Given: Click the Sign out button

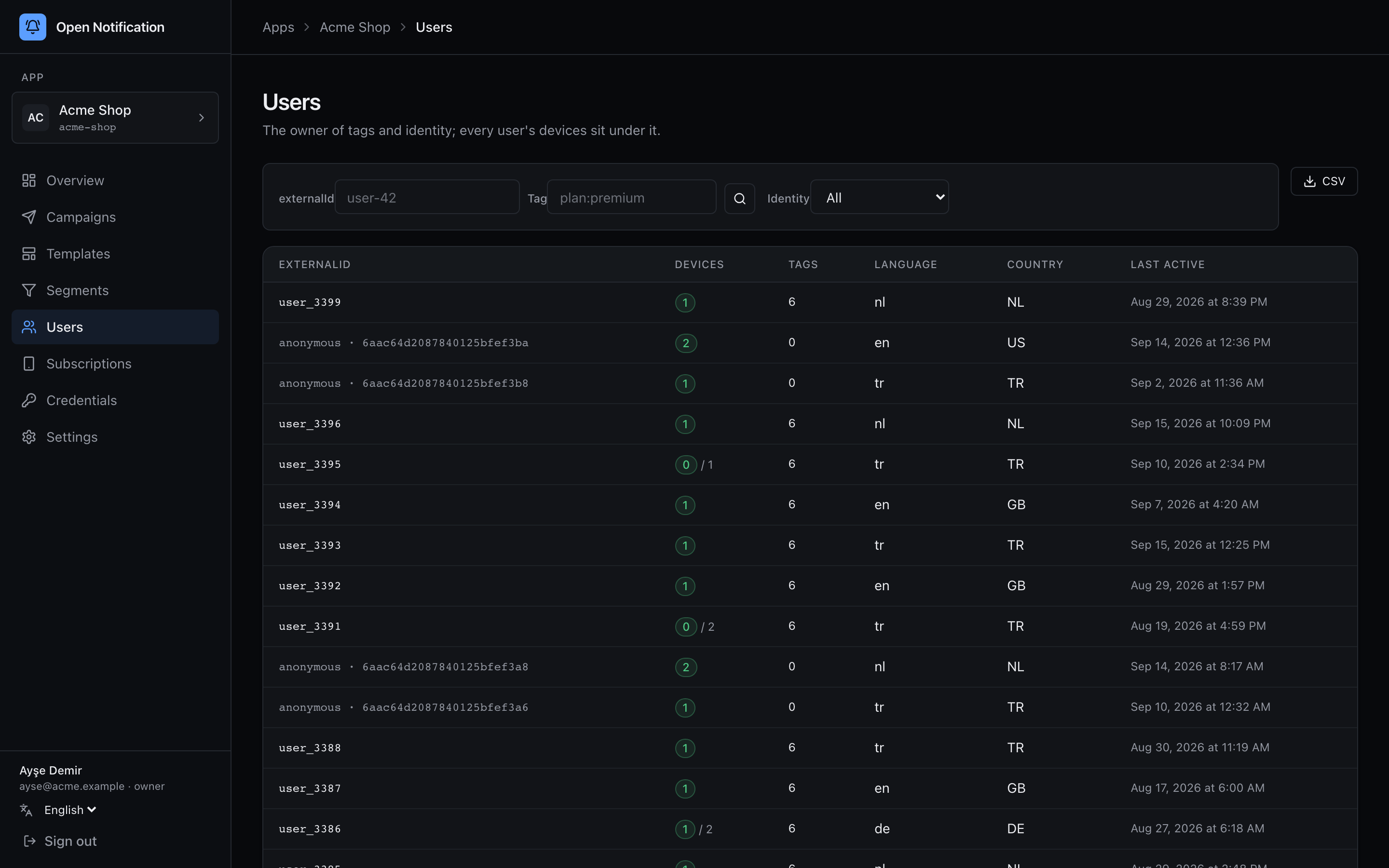Looking at the screenshot, I should coord(60,841).
